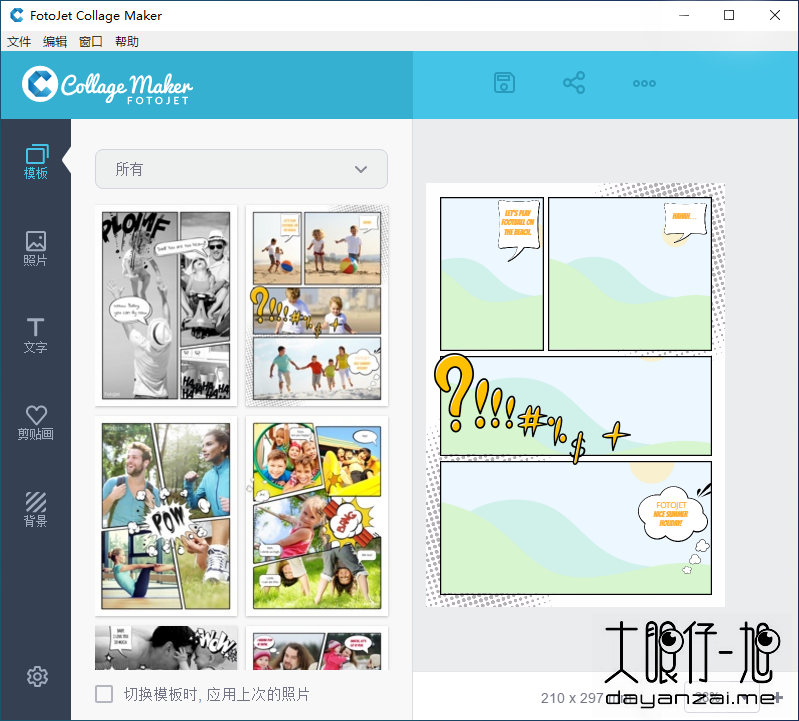Viewport: 799px width, 721px height.
Task: Click the share icon
Action: tap(574, 83)
